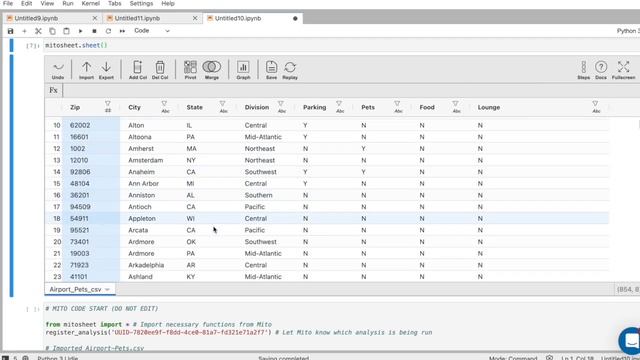
Task: Open the View menu
Action: [x=47, y=4]
